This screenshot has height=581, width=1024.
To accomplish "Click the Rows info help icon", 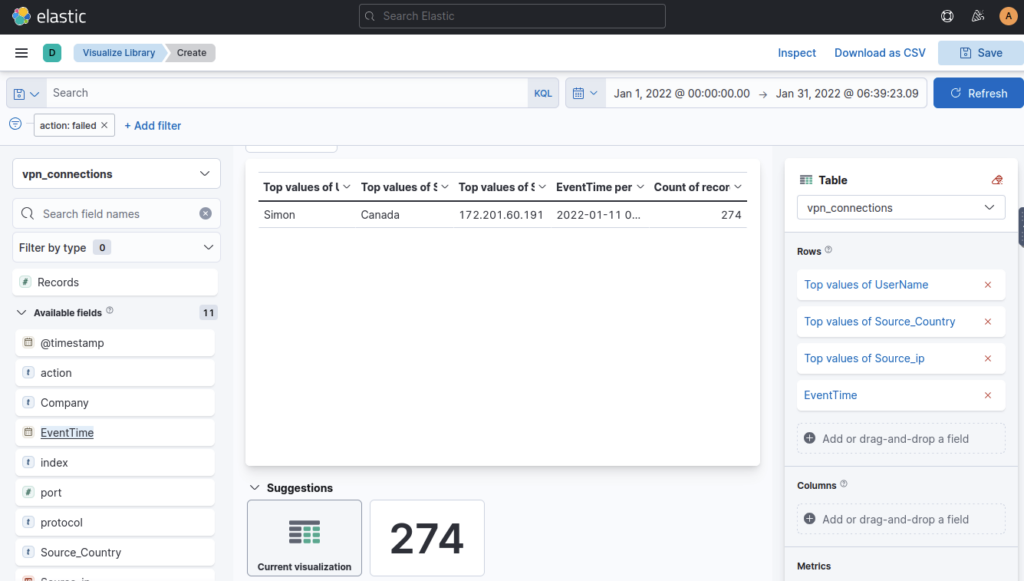I will point(828,250).
